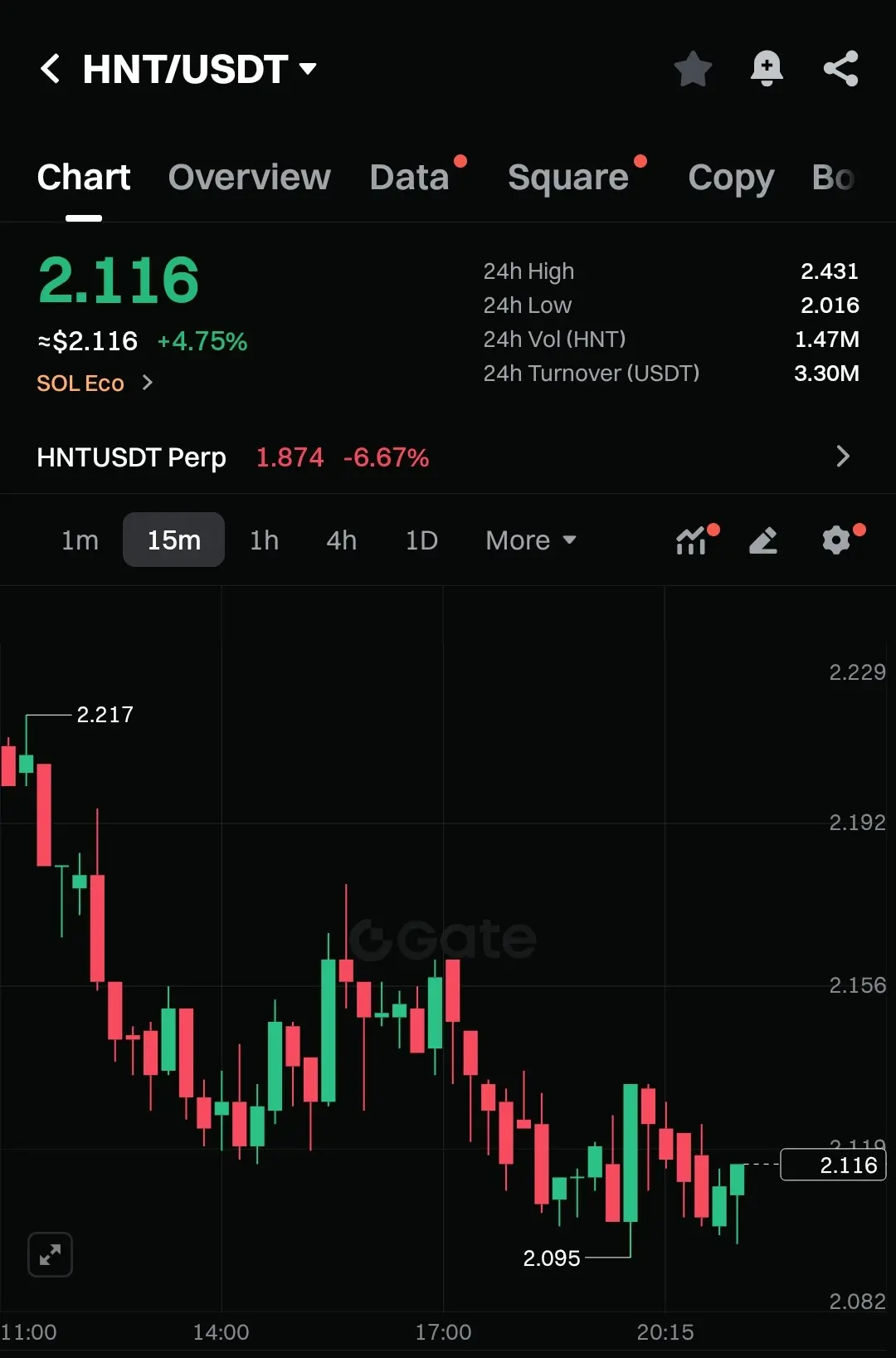Tap the large 2.116 last price
This screenshot has height=1358, width=896.
click(x=119, y=281)
